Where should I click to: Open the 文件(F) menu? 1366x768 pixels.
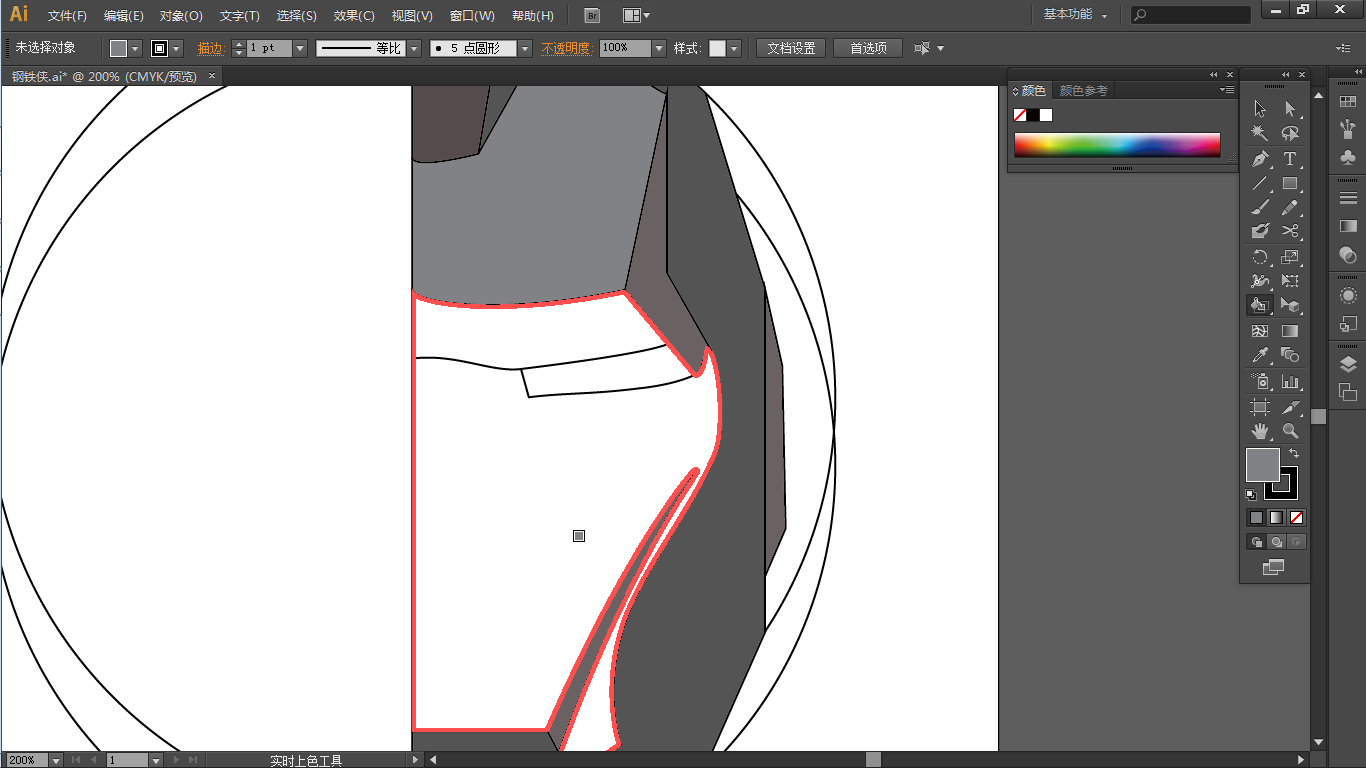[67, 16]
